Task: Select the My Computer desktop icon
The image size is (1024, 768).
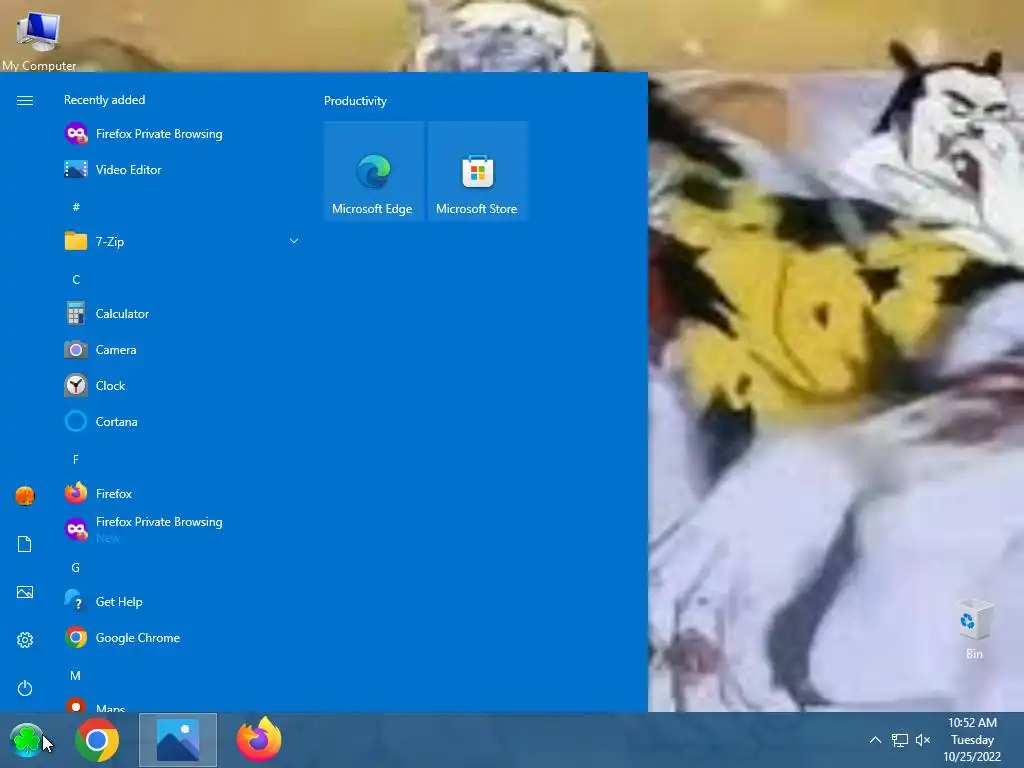Action: pos(39,40)
